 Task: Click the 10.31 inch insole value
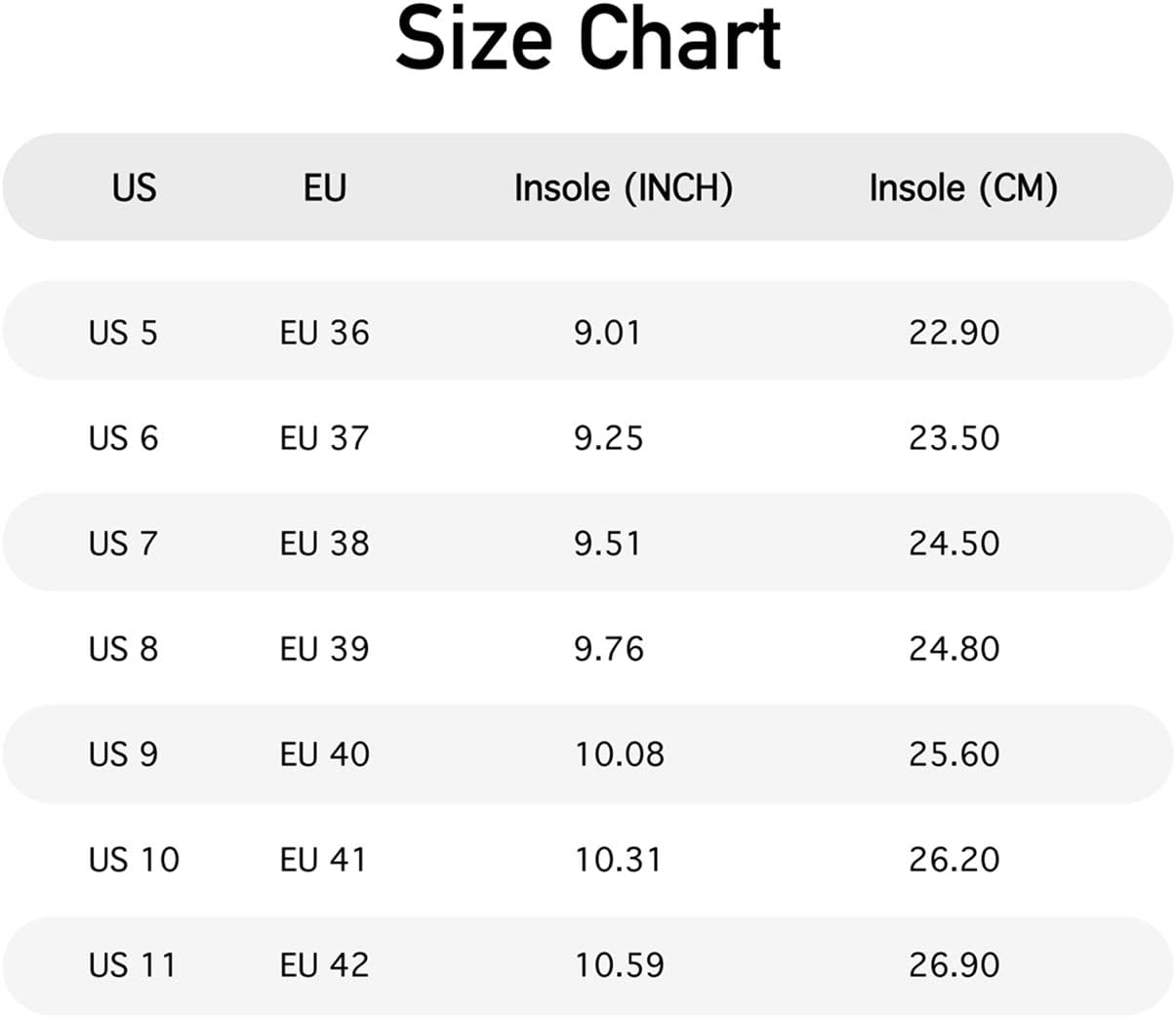click(x=618, y=860)
